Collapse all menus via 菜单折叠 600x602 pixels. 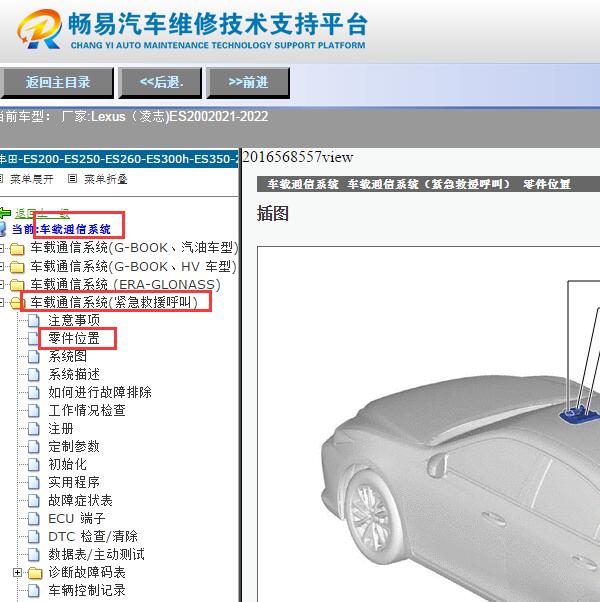coord(106,179)
